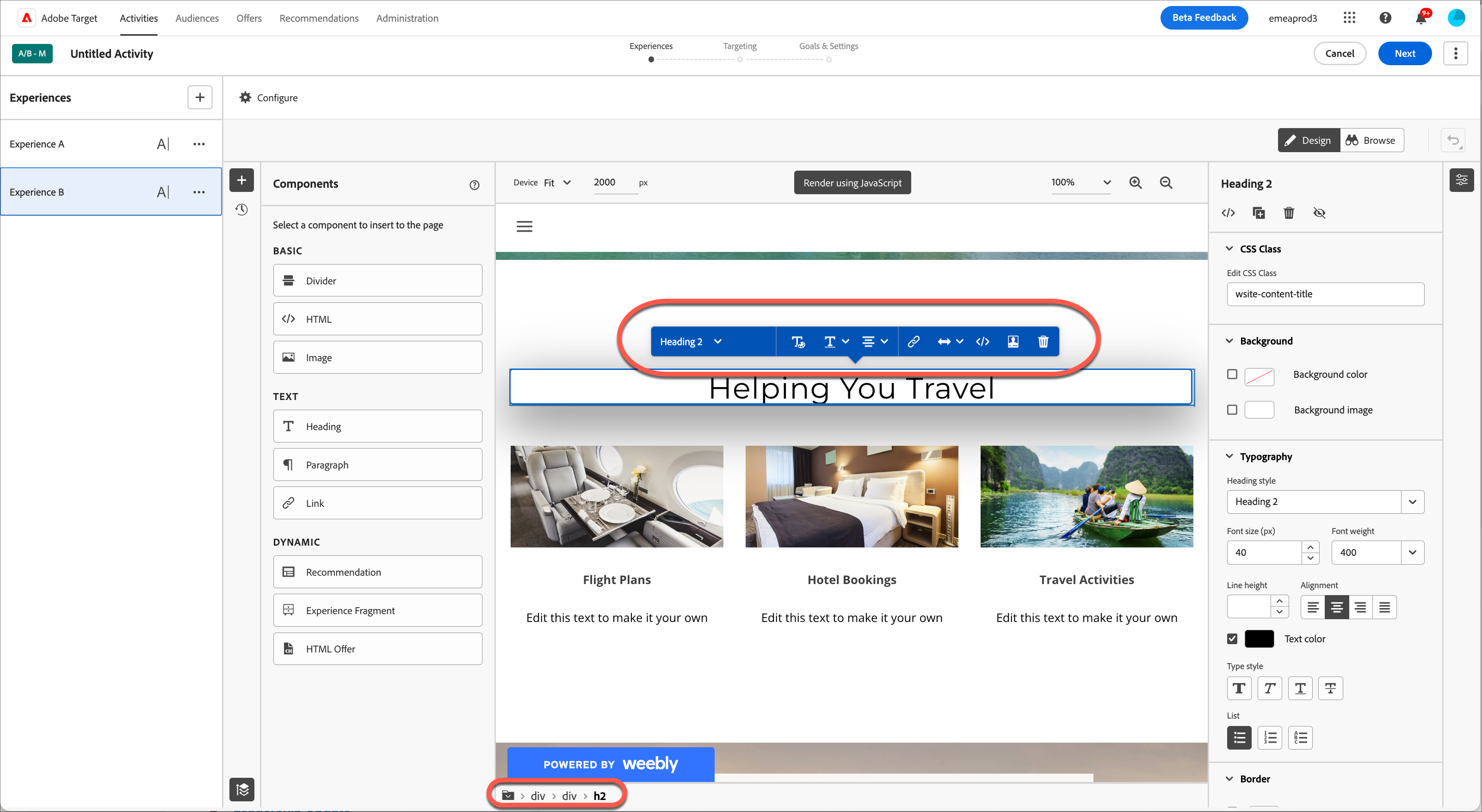Click the layers icon at bottom left rail
Image resolution: width=1482 pixels, height=812 pixels.
(241, 789)
